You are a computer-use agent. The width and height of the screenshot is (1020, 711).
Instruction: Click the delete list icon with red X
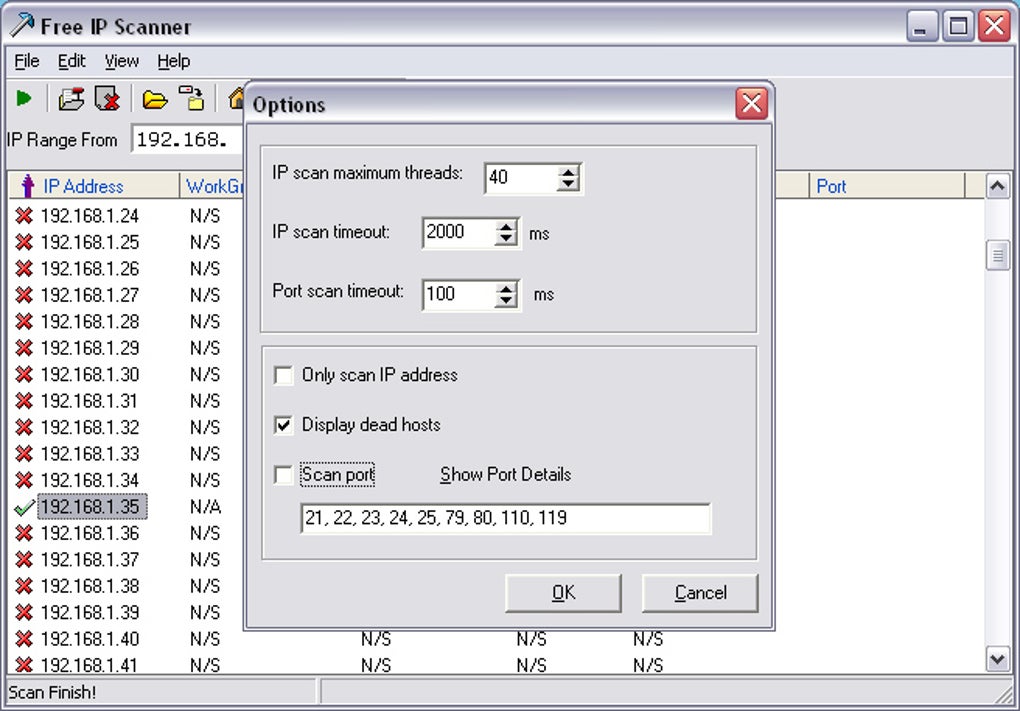pyautogui.click(x=107, y=99)
